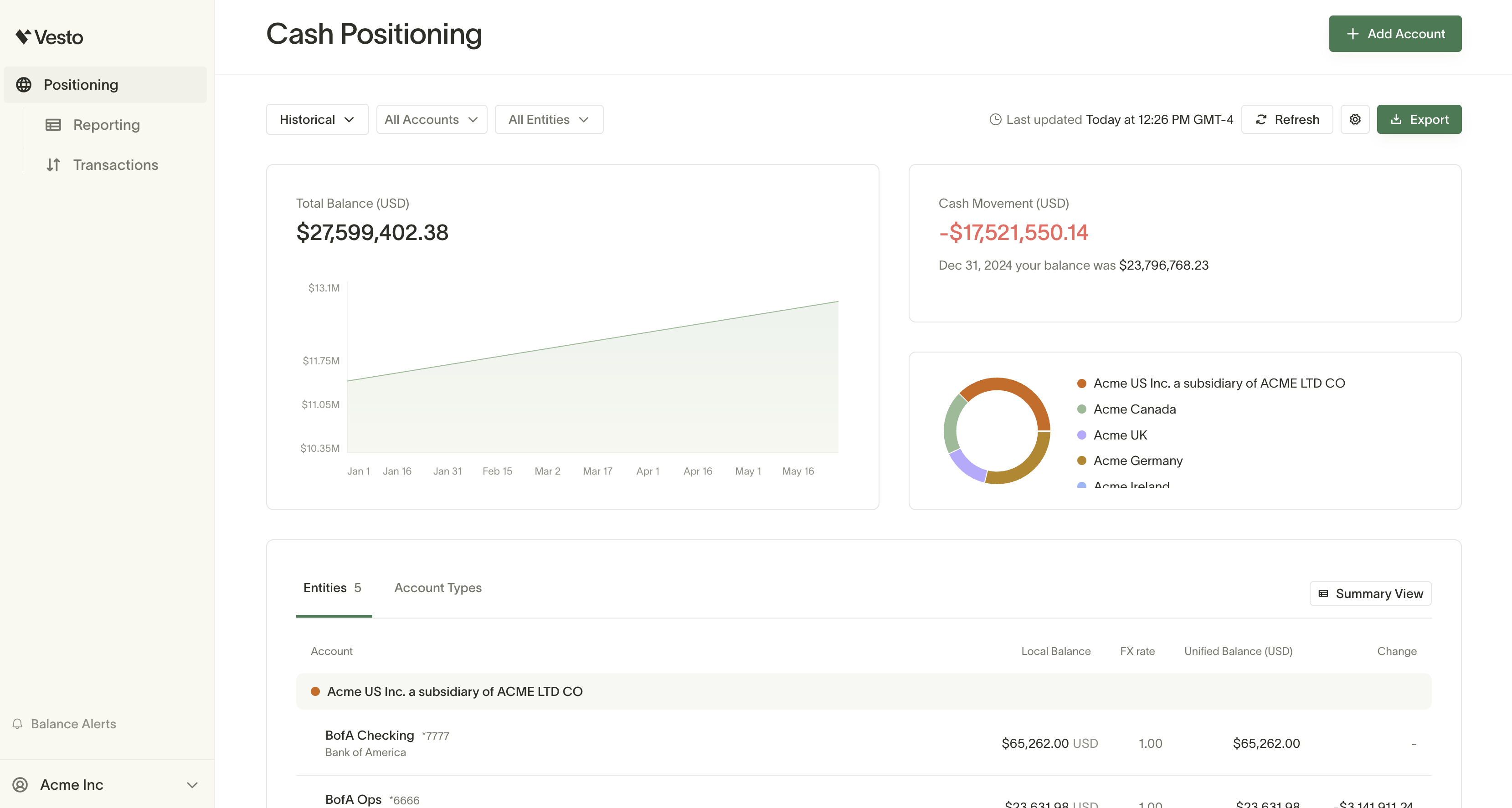Click the download icon in Export

click(1396, 119)
